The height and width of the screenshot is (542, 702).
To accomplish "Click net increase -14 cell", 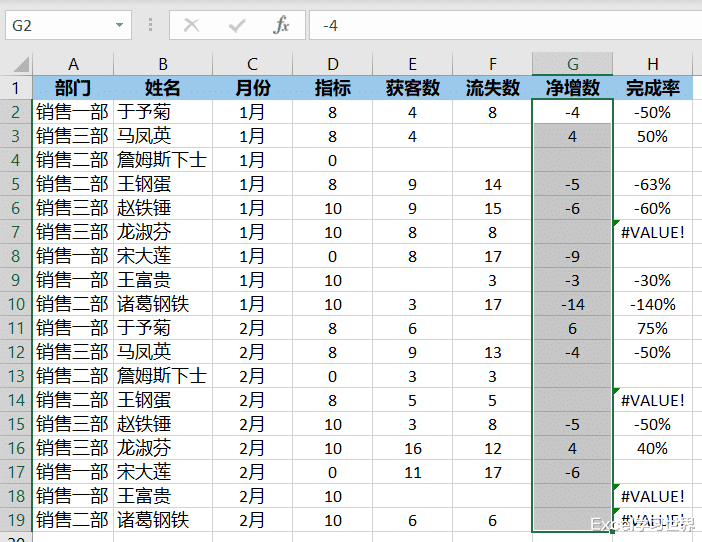I will (x=573, y=304).
